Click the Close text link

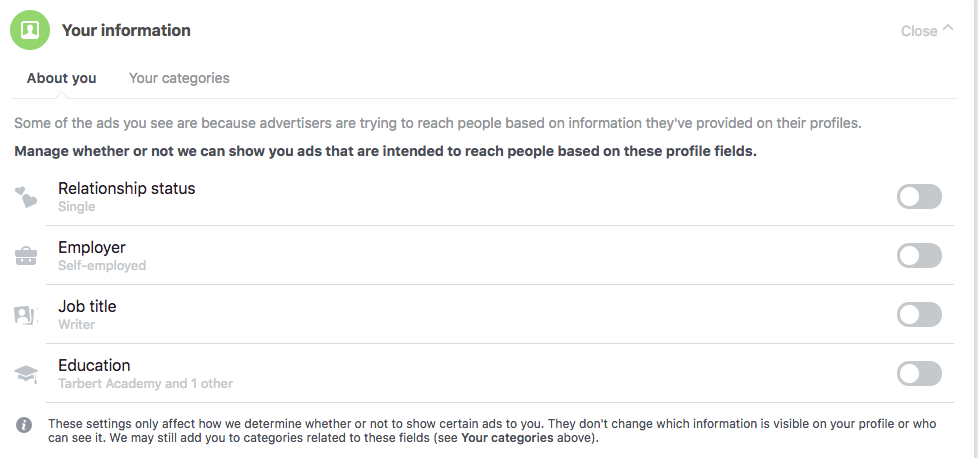(918, 31)
